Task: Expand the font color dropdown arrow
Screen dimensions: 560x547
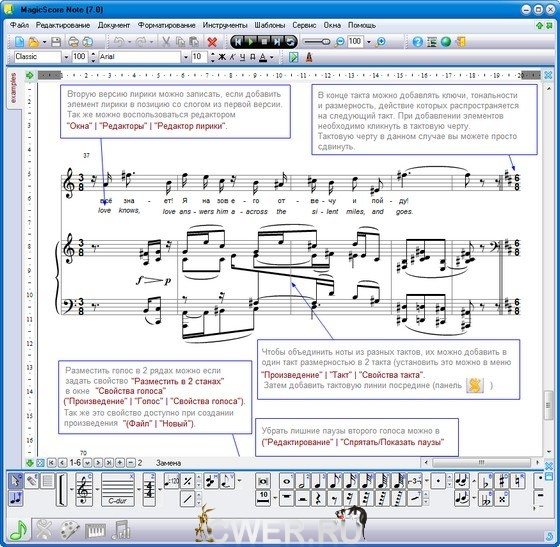Action: (x=272, y=57)
